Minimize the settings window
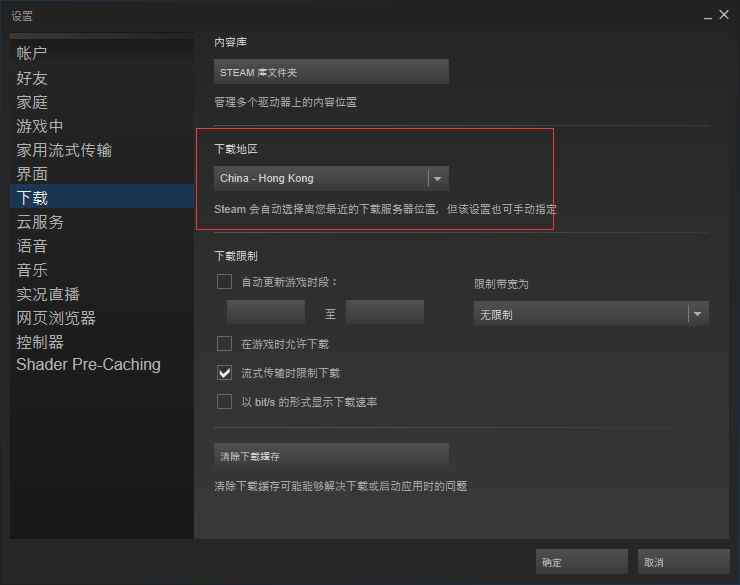The image size is (740, 585). [707, 17]
